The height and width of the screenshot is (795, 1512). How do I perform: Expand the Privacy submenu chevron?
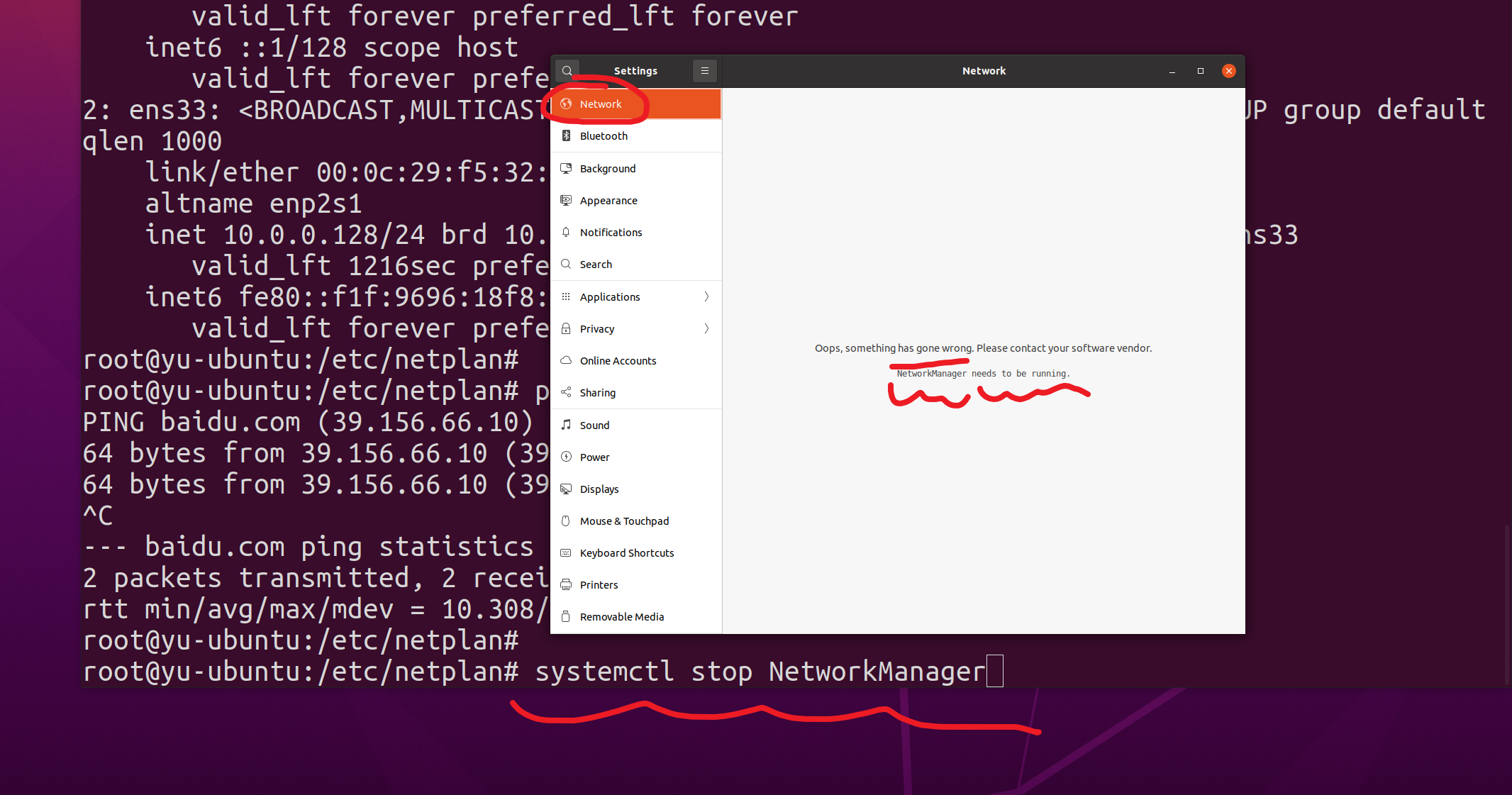point(706,329)
